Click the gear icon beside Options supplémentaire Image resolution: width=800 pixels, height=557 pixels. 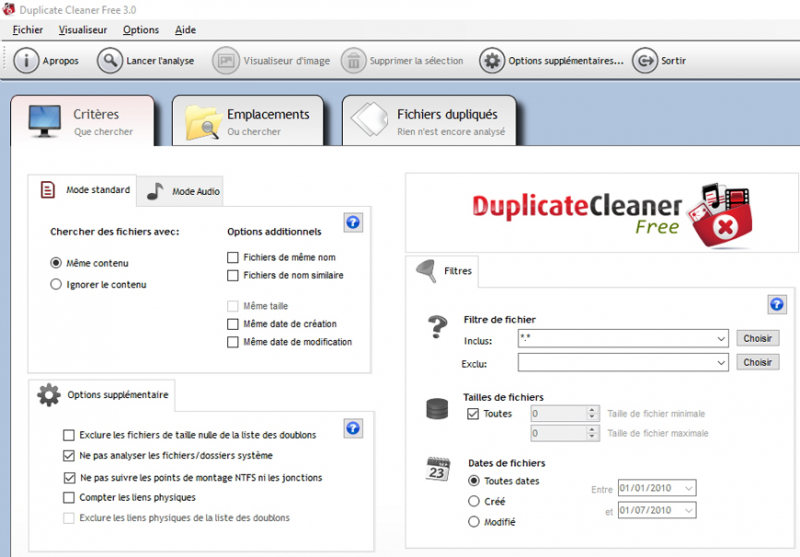pos(49,395)
